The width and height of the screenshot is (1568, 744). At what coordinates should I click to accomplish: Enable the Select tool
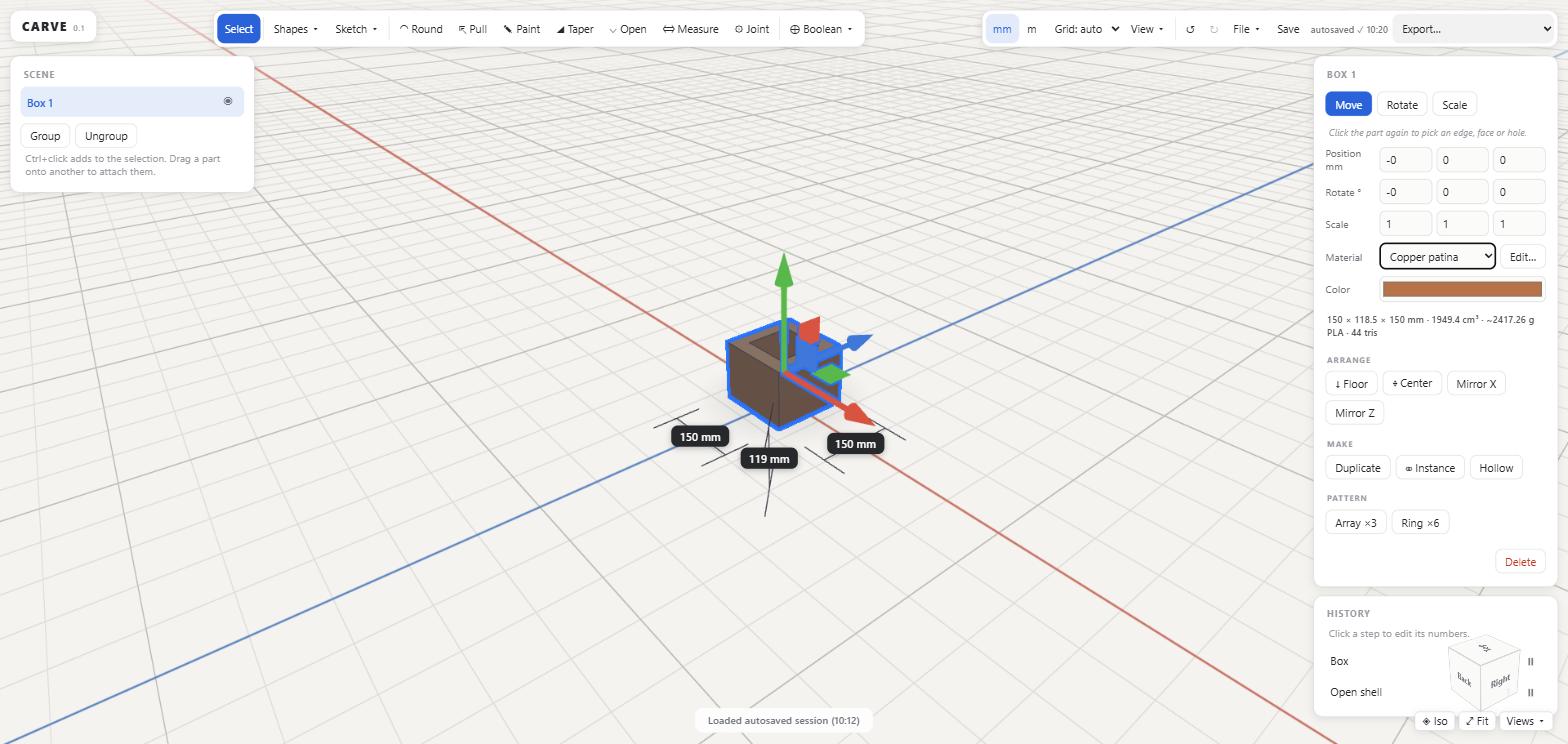238,29
